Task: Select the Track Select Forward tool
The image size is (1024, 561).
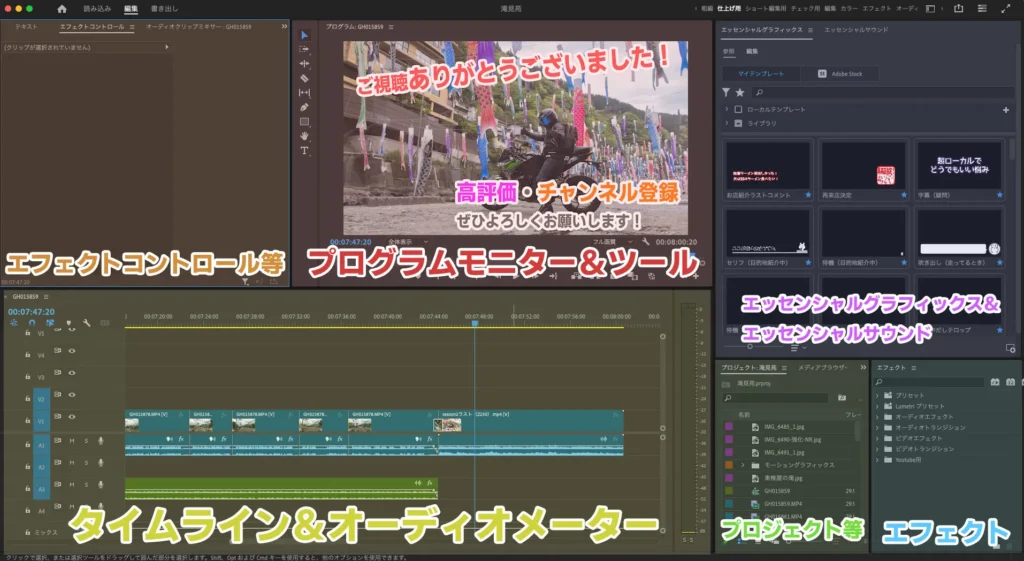Action: click(x=304, y=48)
